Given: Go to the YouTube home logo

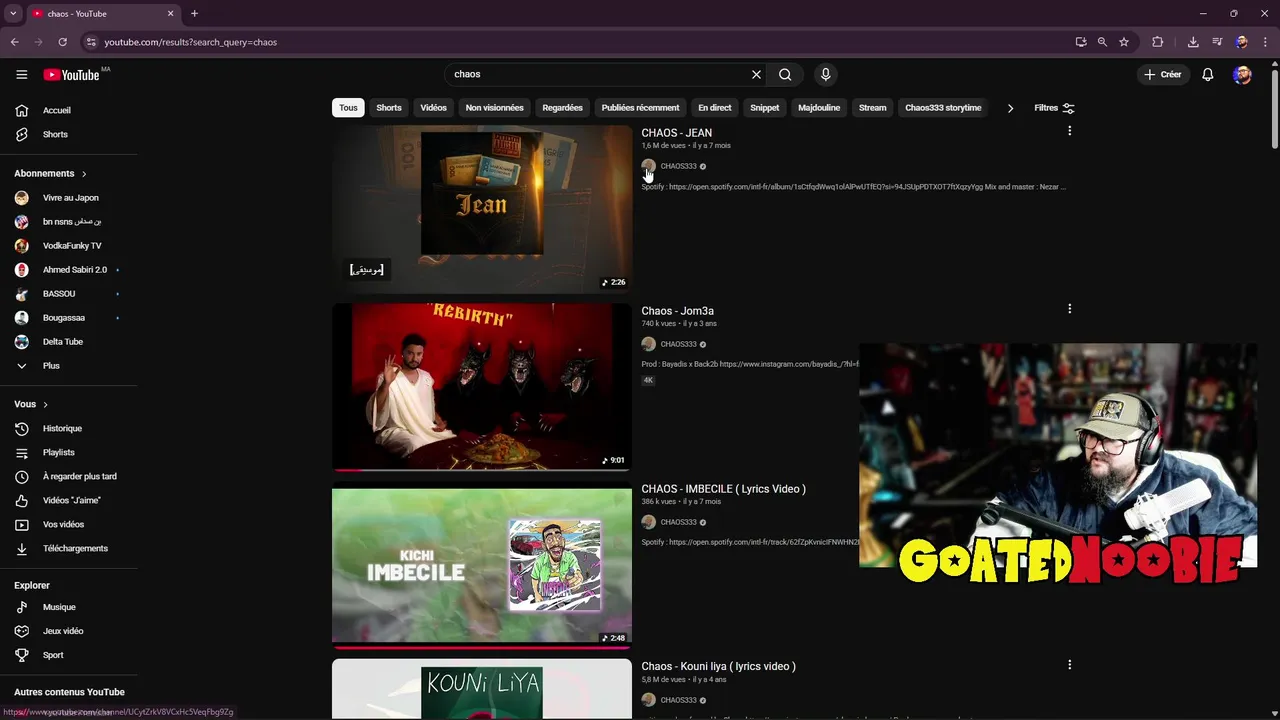Looking at the screenshot, I should (x=72, y=75).
